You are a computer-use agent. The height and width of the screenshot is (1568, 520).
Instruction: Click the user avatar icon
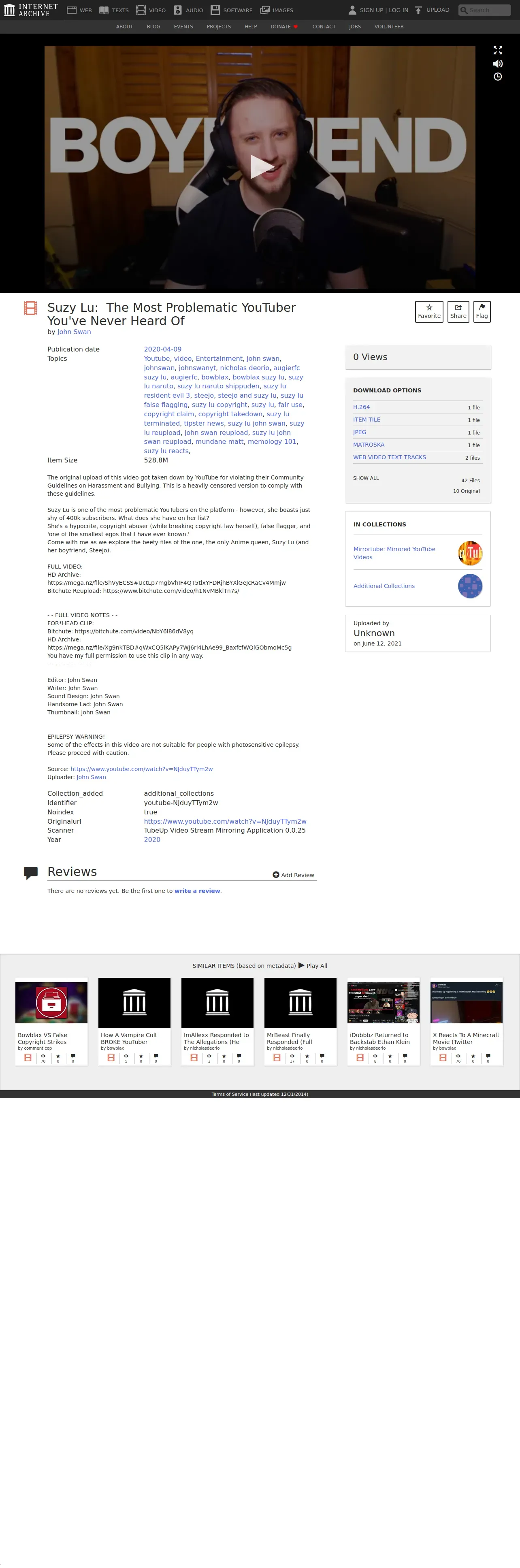point(352,10)
